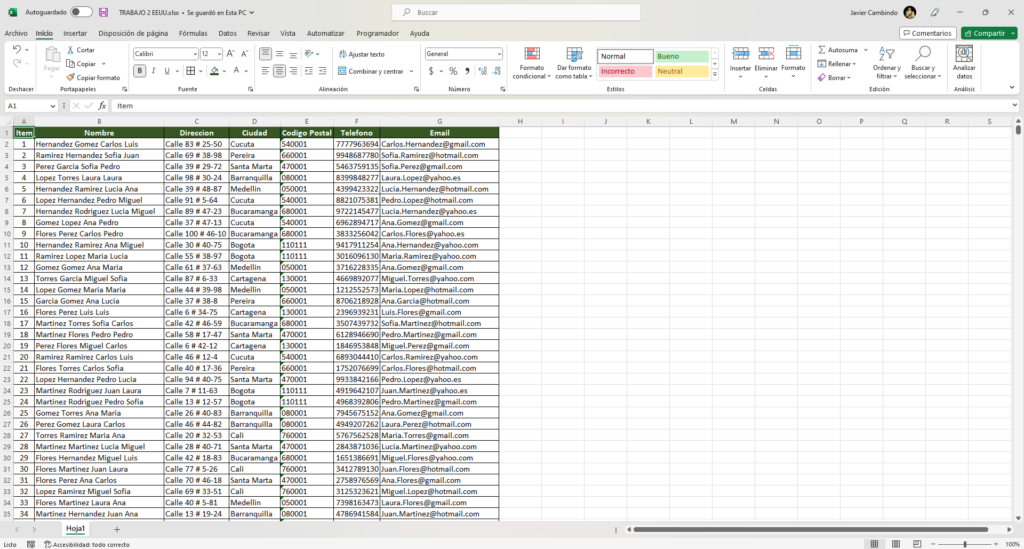The height and width of the screenshot is (549, 1024).
Task: Add a new sheet with plus button
Action: tap(117, 529)
